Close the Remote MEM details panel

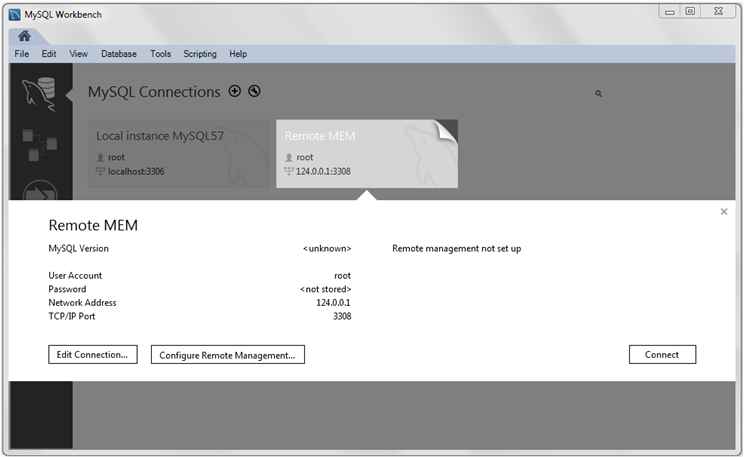[724, 212]
